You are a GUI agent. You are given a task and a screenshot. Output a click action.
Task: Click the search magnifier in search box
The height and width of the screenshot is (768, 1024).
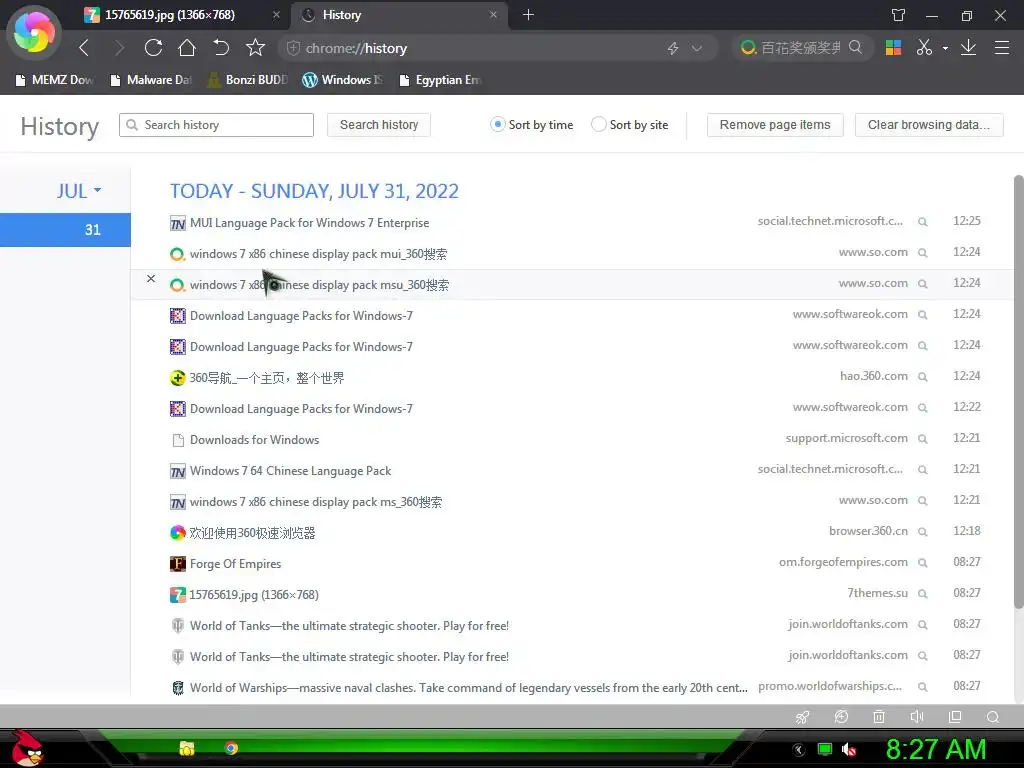[x=855, y=47]
